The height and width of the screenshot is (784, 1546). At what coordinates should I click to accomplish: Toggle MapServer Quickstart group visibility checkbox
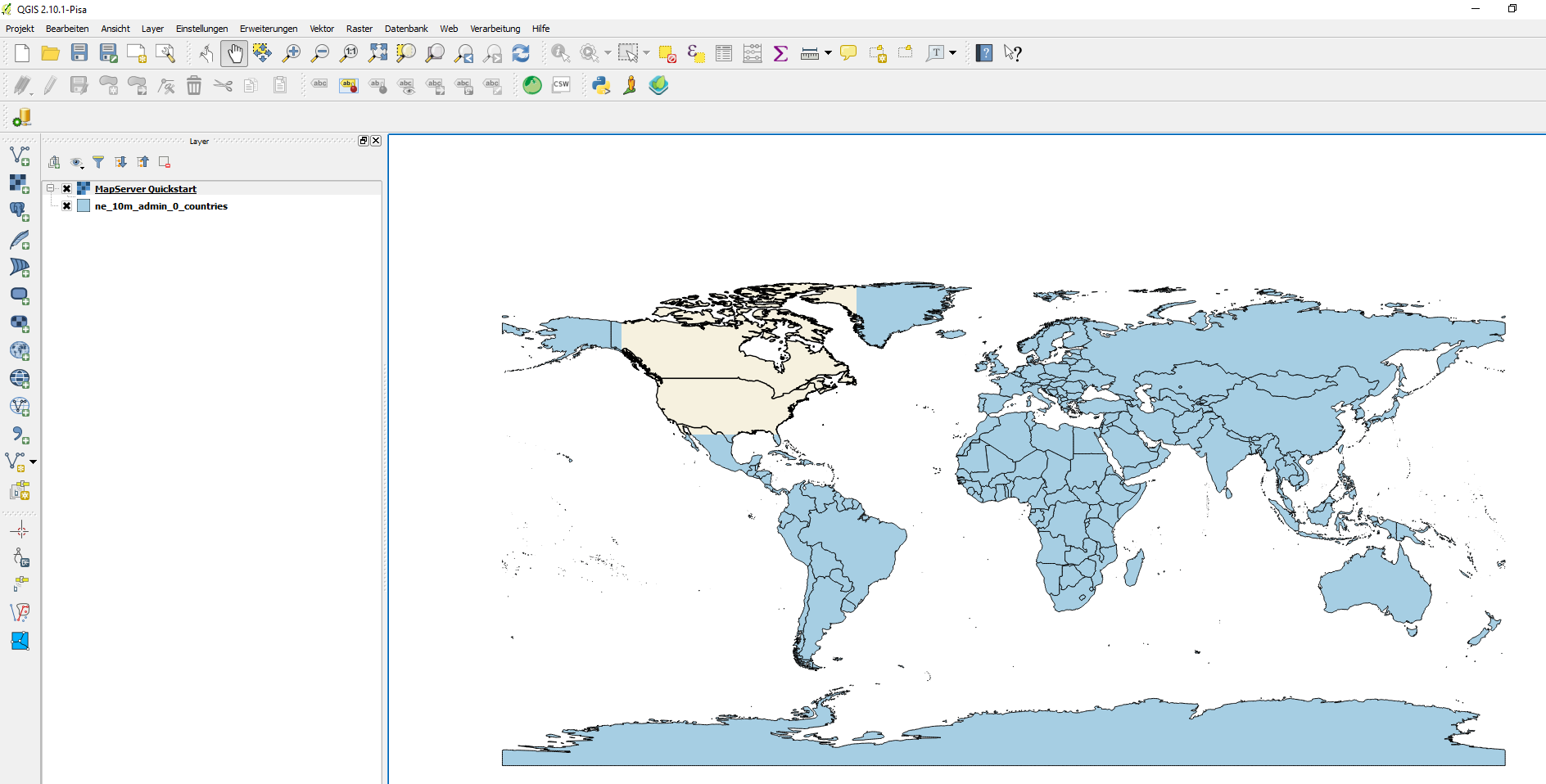(67, 189)
